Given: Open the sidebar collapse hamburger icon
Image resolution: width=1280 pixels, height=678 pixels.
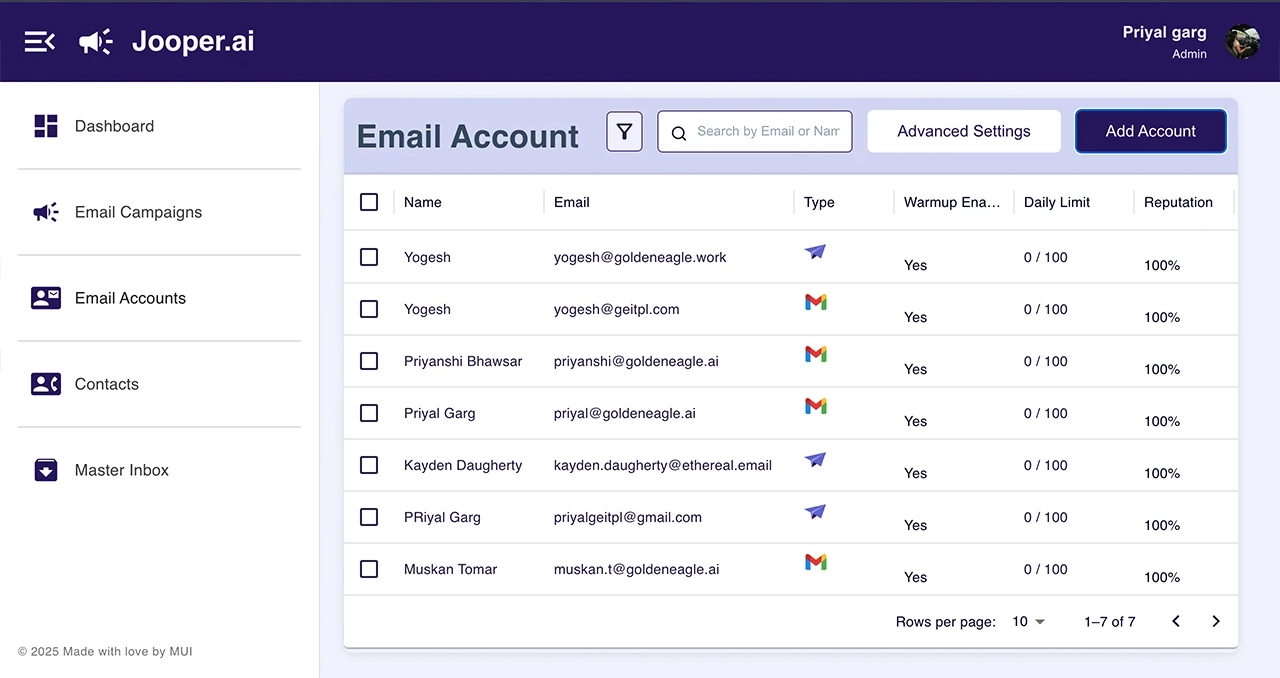Looking at the screenshot, I should [x=38, y=41].
